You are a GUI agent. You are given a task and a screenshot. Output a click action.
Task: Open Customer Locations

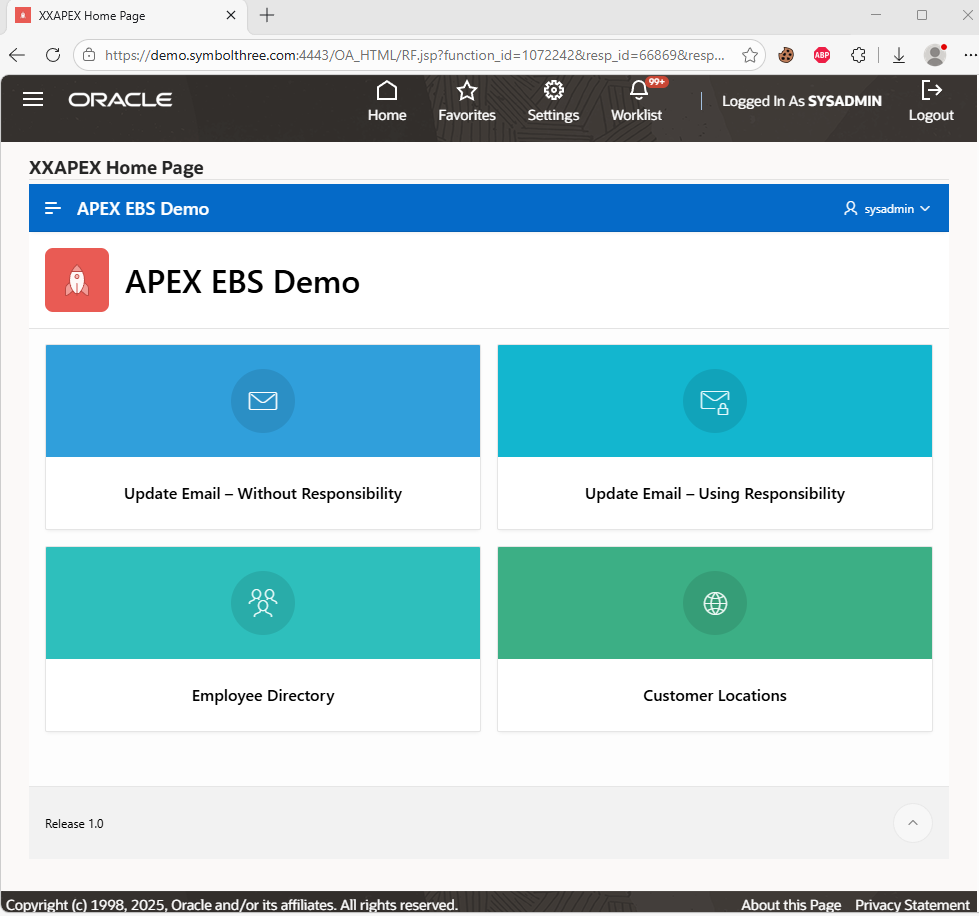715,696
